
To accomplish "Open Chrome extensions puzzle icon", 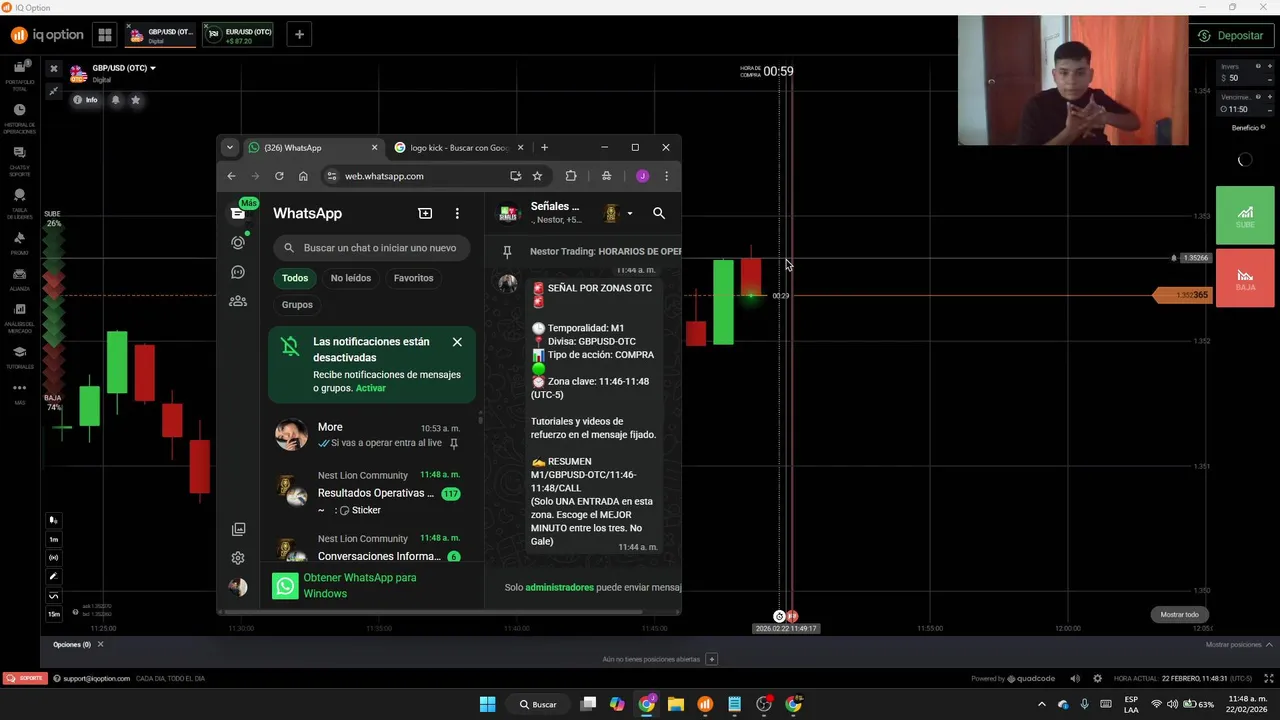I will click(571, 176).
